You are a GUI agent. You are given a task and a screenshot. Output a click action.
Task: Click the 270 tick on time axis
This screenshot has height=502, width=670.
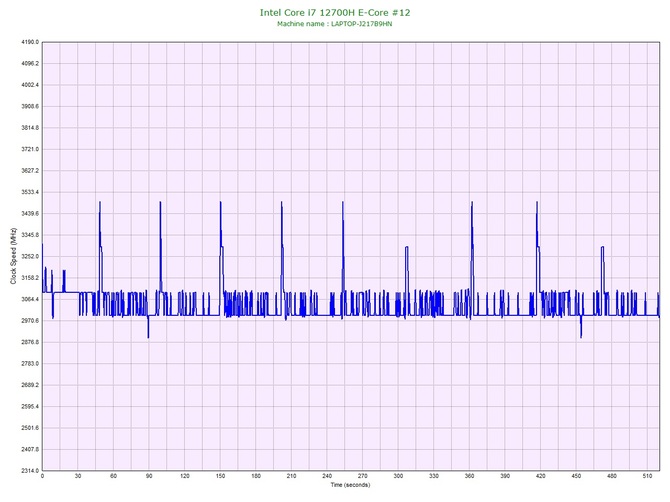click(x=363, y=476)
